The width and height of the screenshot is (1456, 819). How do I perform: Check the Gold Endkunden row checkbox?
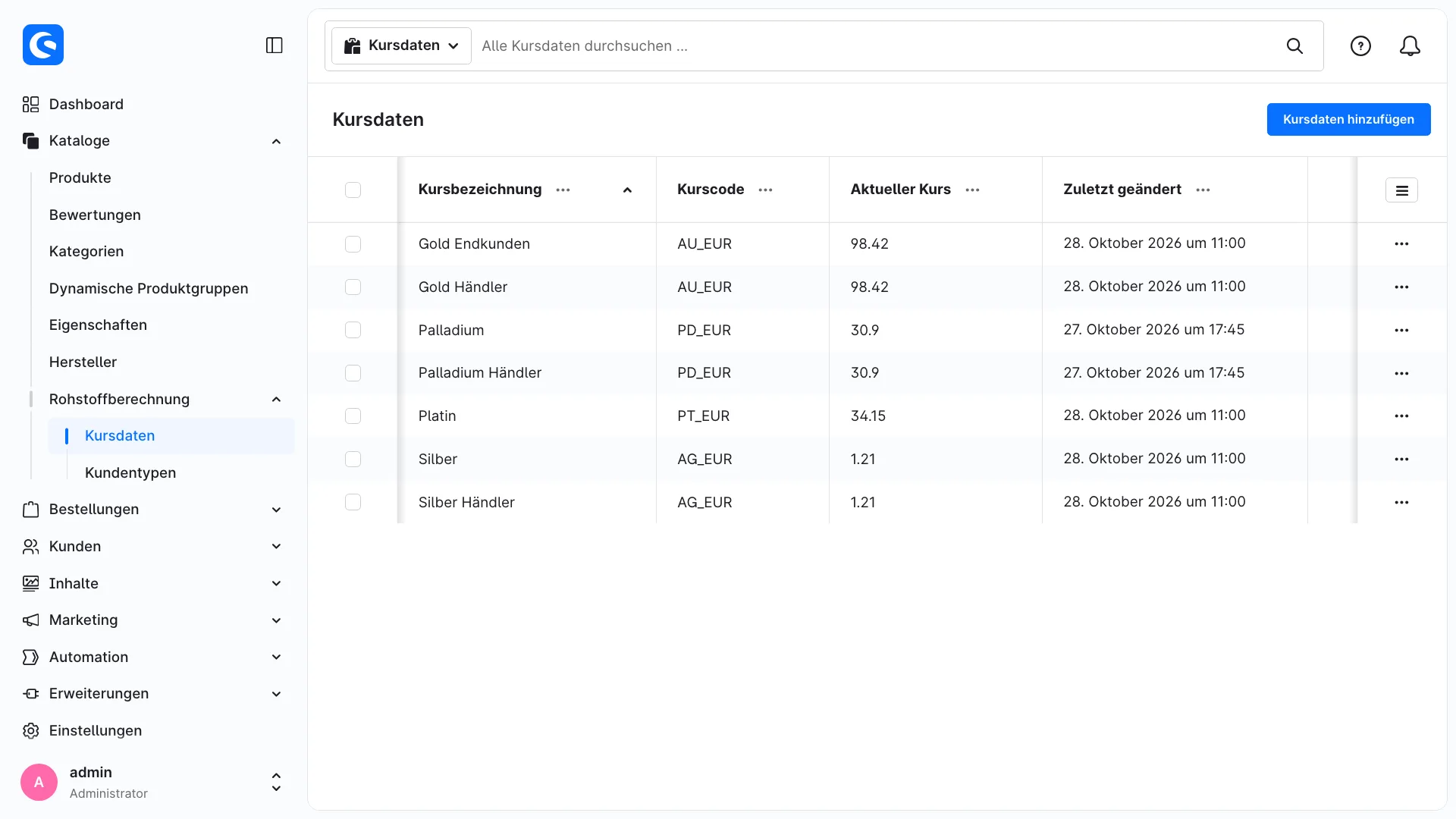[353, 244]
